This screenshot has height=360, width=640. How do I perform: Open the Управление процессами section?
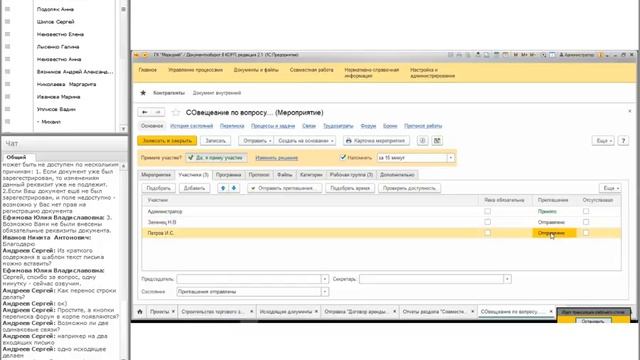[195, 70]
